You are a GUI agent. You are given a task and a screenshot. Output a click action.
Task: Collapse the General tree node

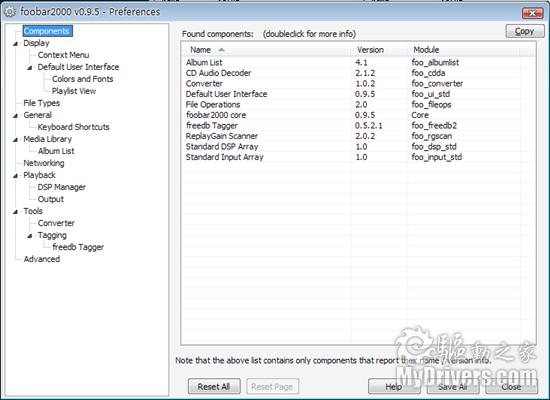(x=15, y=115)
